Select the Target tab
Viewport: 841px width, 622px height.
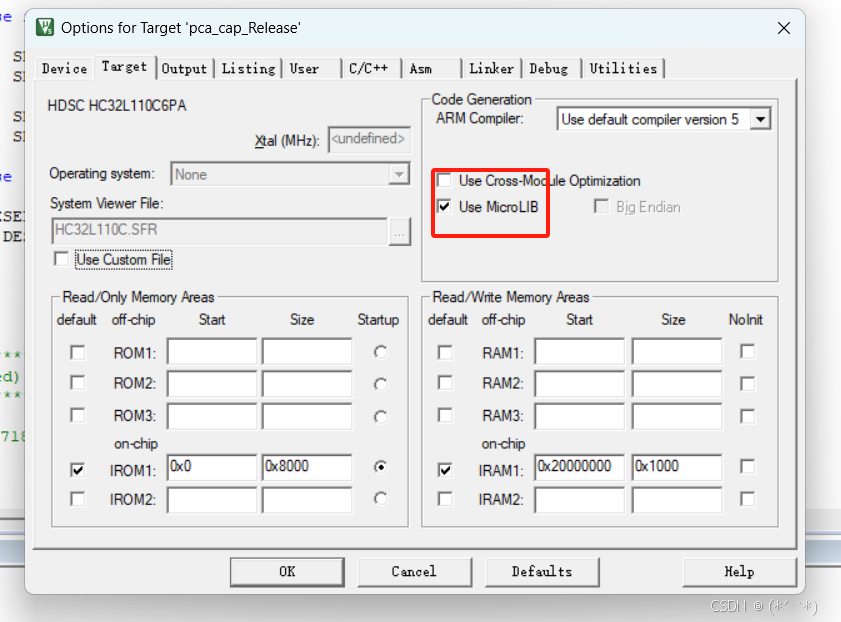(x=124, y=67)
